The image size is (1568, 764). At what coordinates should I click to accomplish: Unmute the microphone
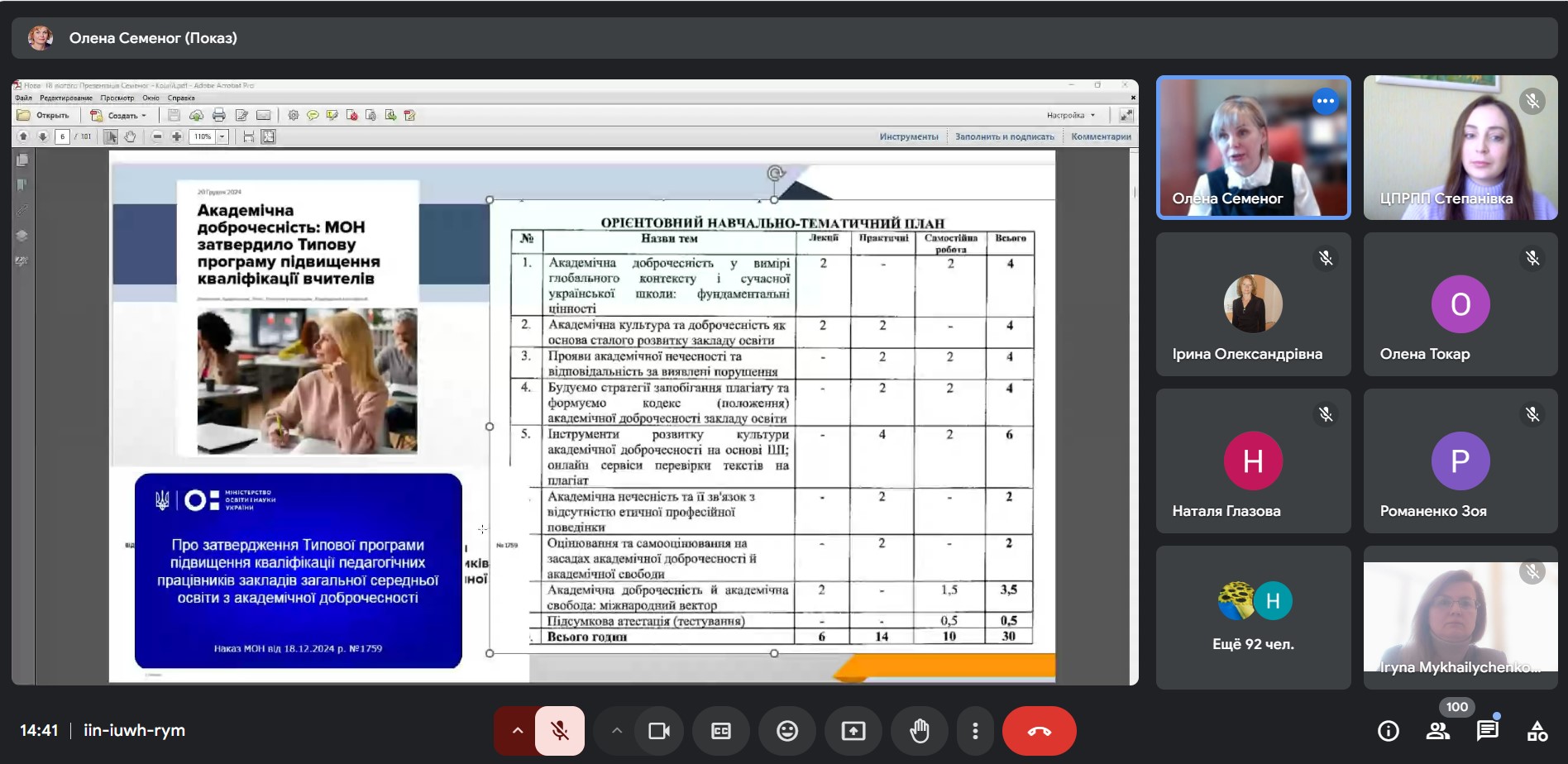click(x=560, y=731)
